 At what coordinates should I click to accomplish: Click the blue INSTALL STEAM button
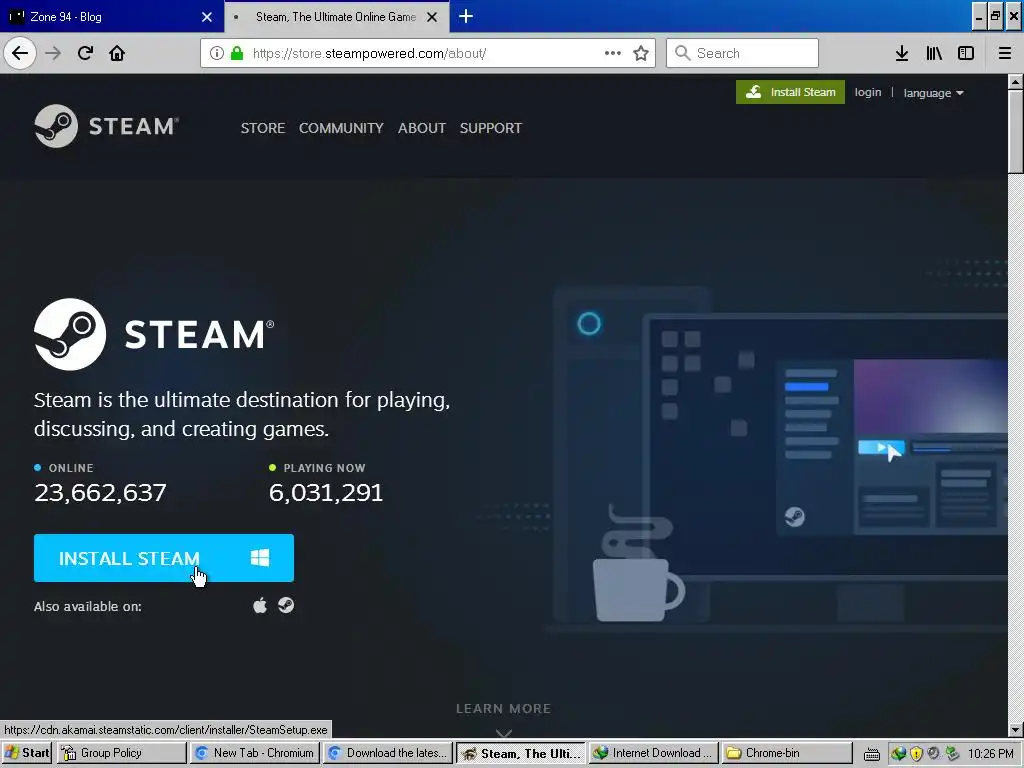164,558
